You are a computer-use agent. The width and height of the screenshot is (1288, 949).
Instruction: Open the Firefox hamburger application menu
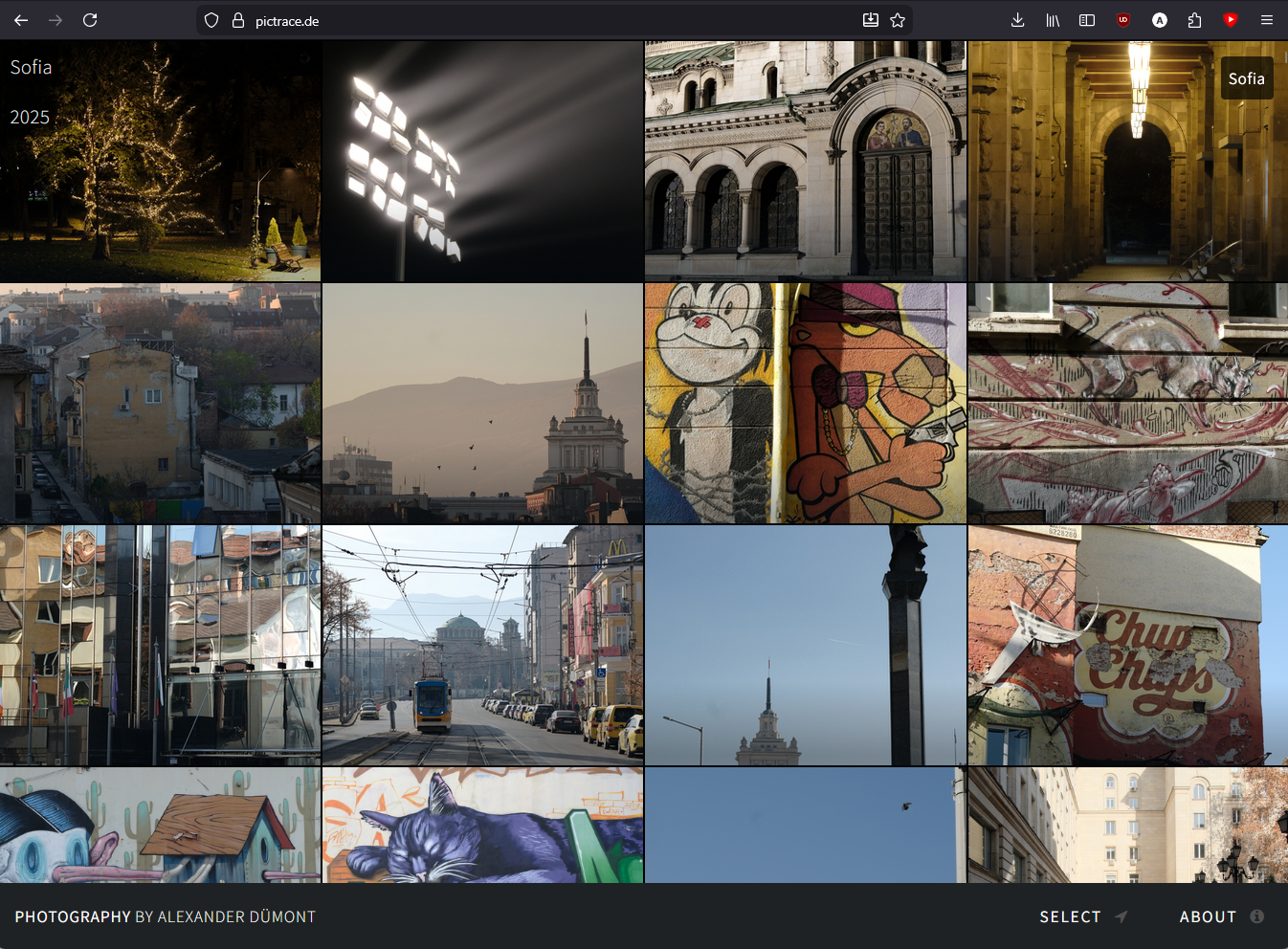tap(1266, 20)
